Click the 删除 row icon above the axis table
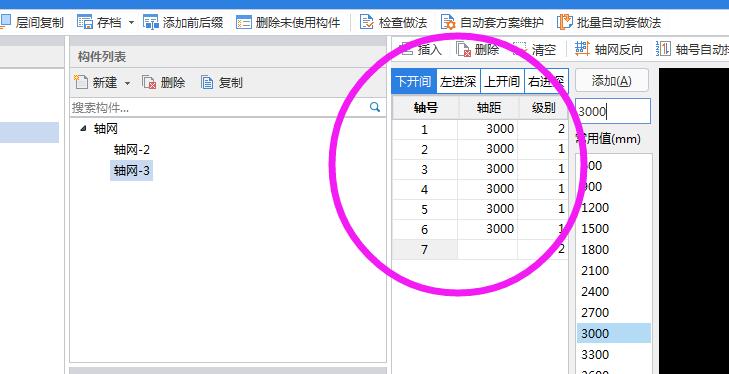The image size is (729, 374). click(464, 49)
